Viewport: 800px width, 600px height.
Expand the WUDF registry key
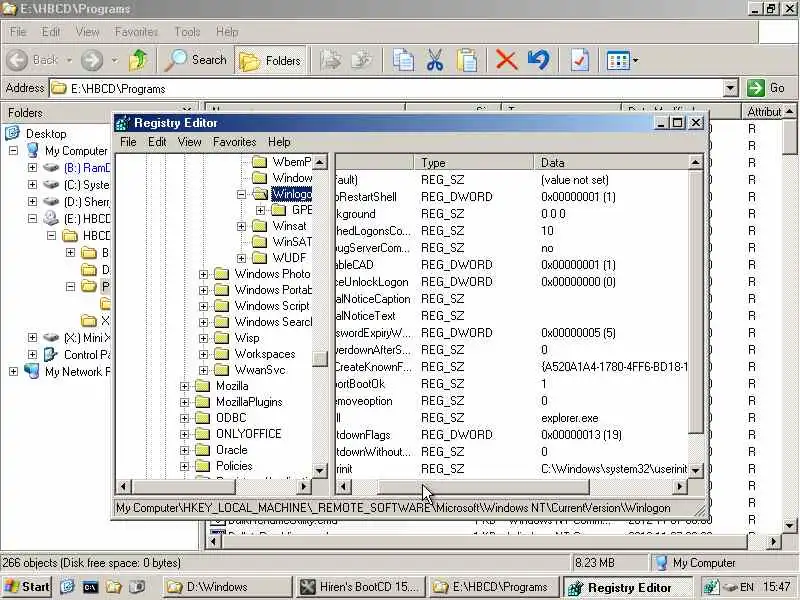point(241,258)
